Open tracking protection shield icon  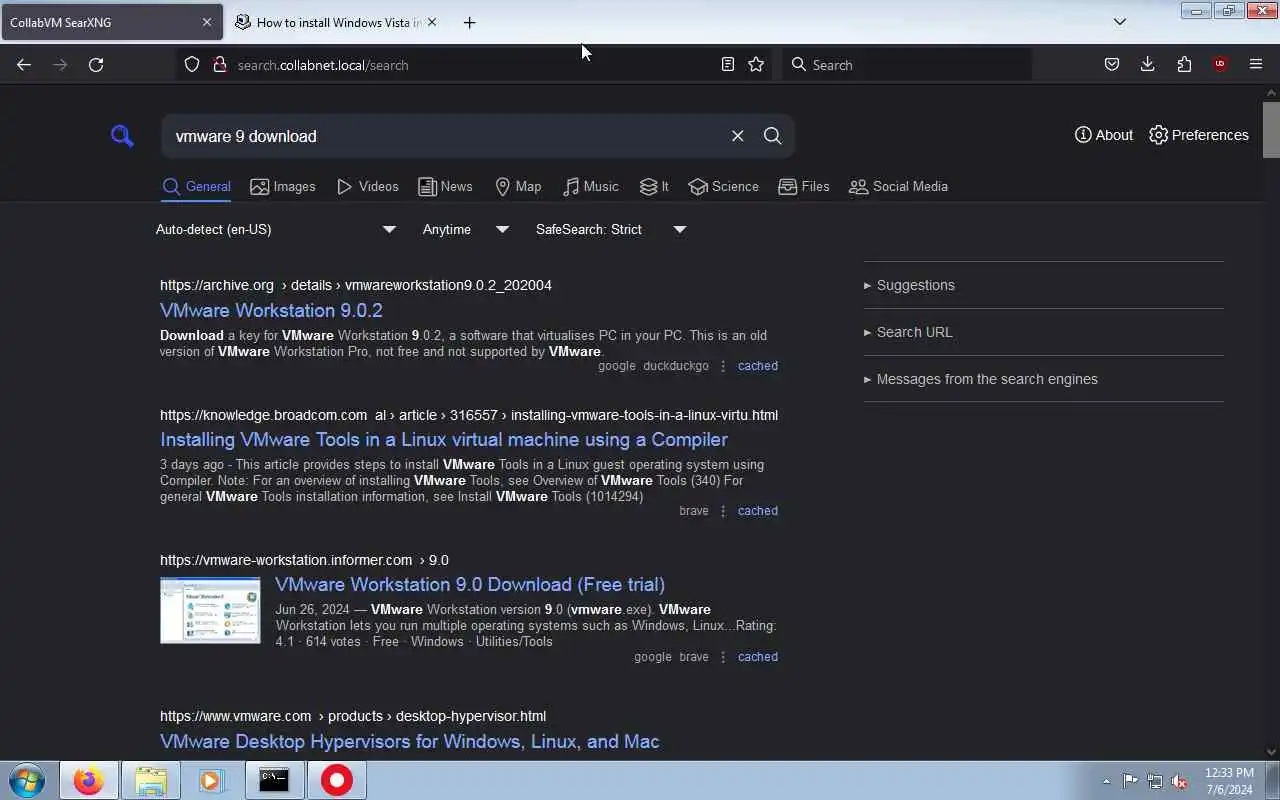193,64
